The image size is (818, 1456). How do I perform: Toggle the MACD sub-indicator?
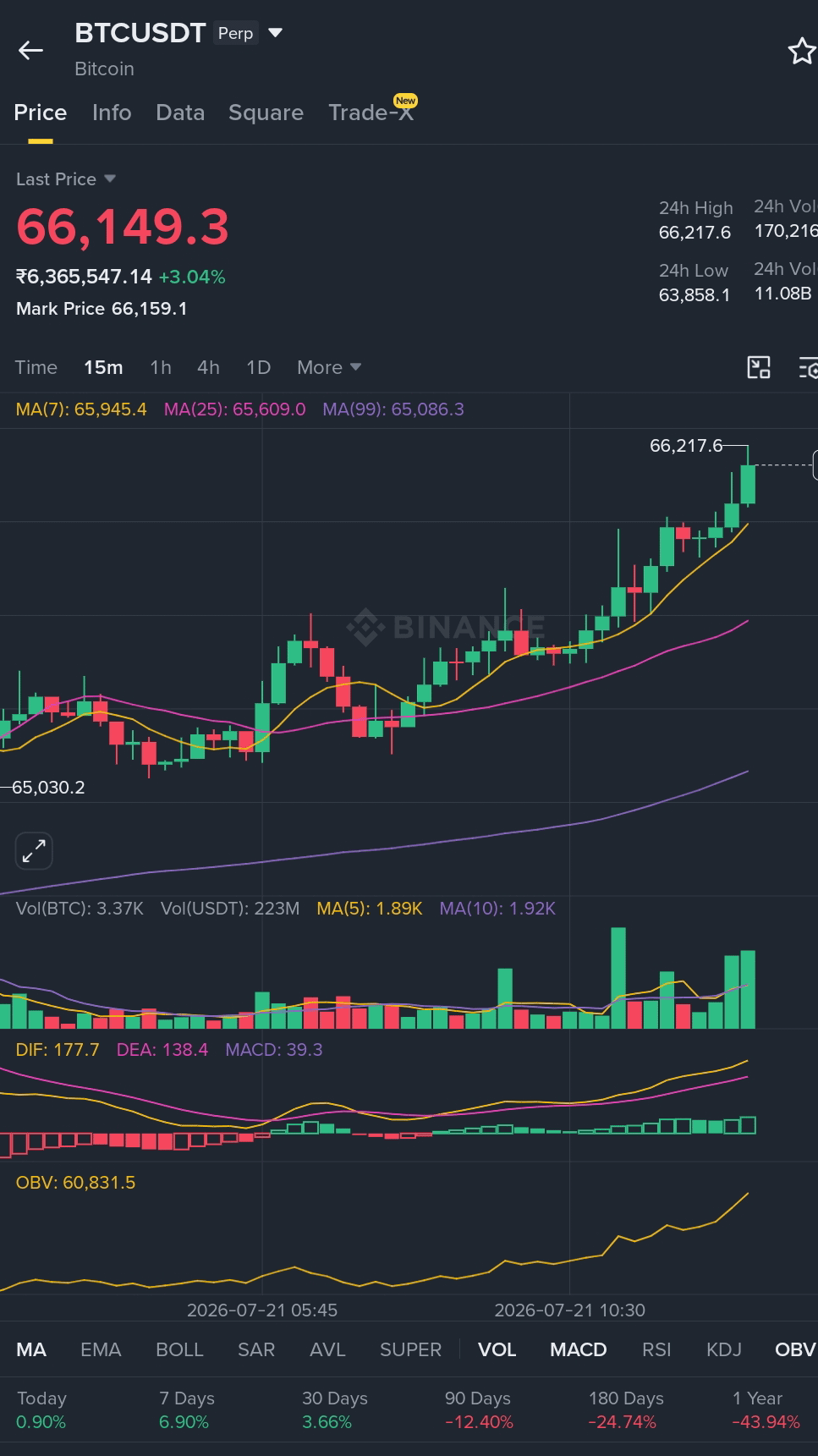[x=578, y=1349]
